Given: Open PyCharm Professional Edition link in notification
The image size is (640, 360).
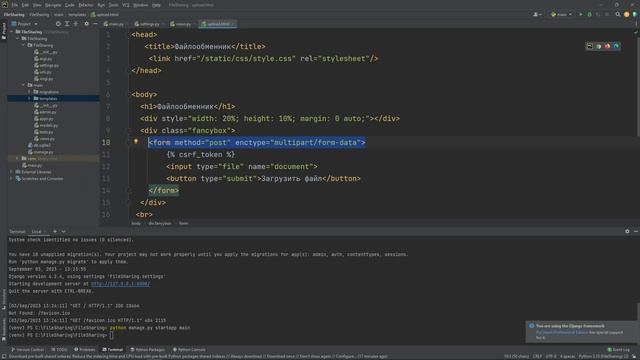Looking at the screenshot, I should (562, 332).
